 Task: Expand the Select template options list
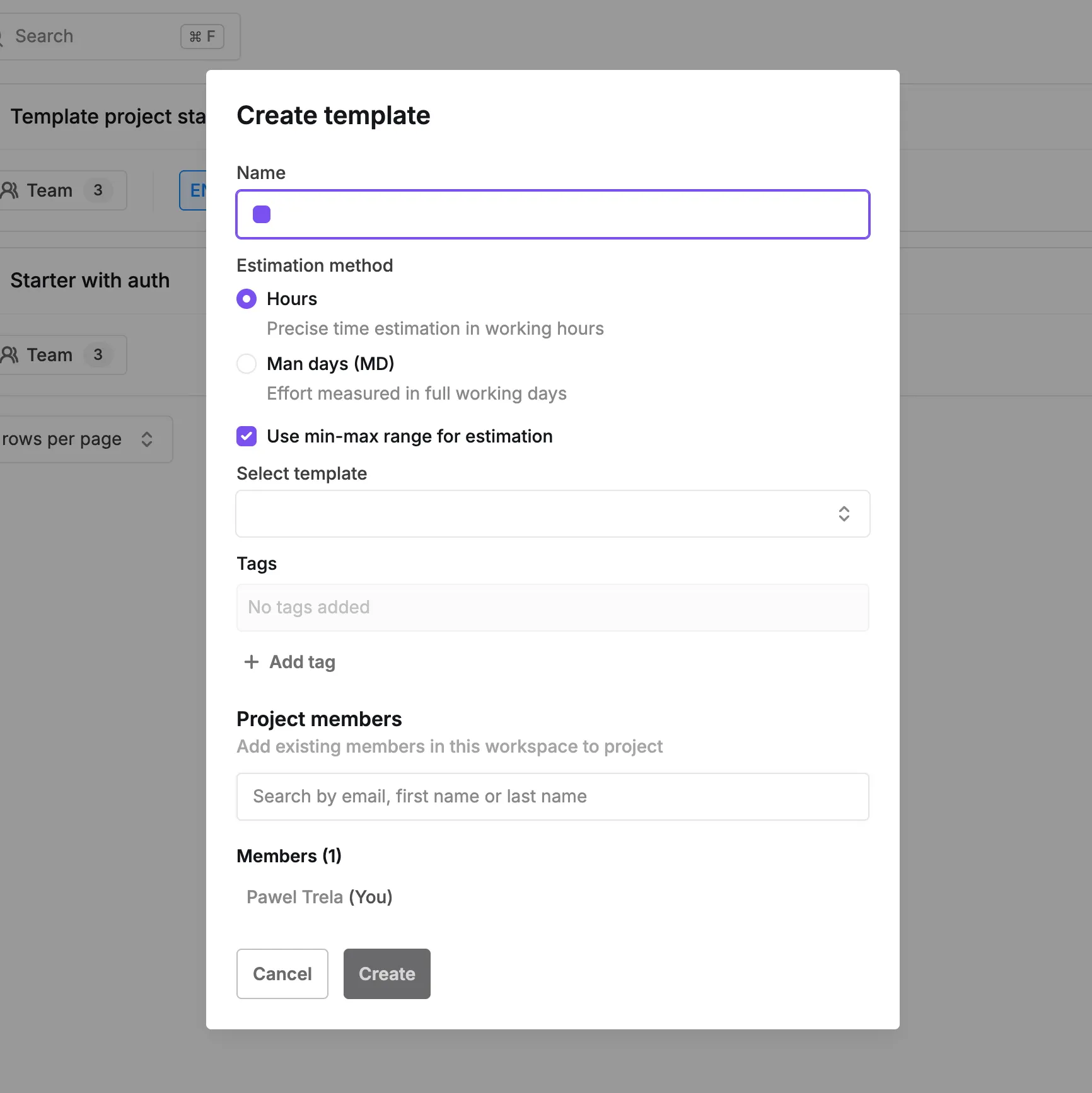552,514
